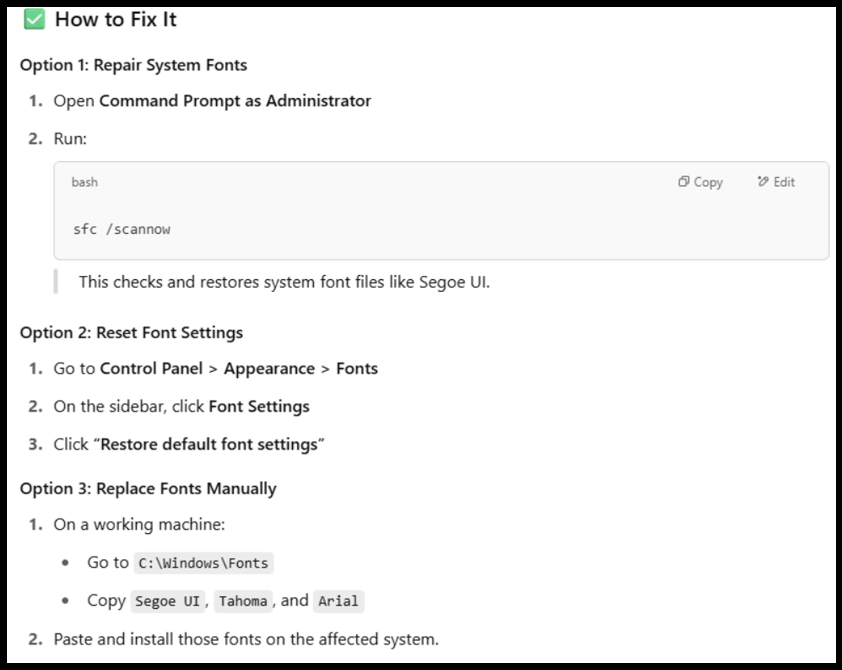Click the green checkmark emoji beside heading

[x=34, y=20]
